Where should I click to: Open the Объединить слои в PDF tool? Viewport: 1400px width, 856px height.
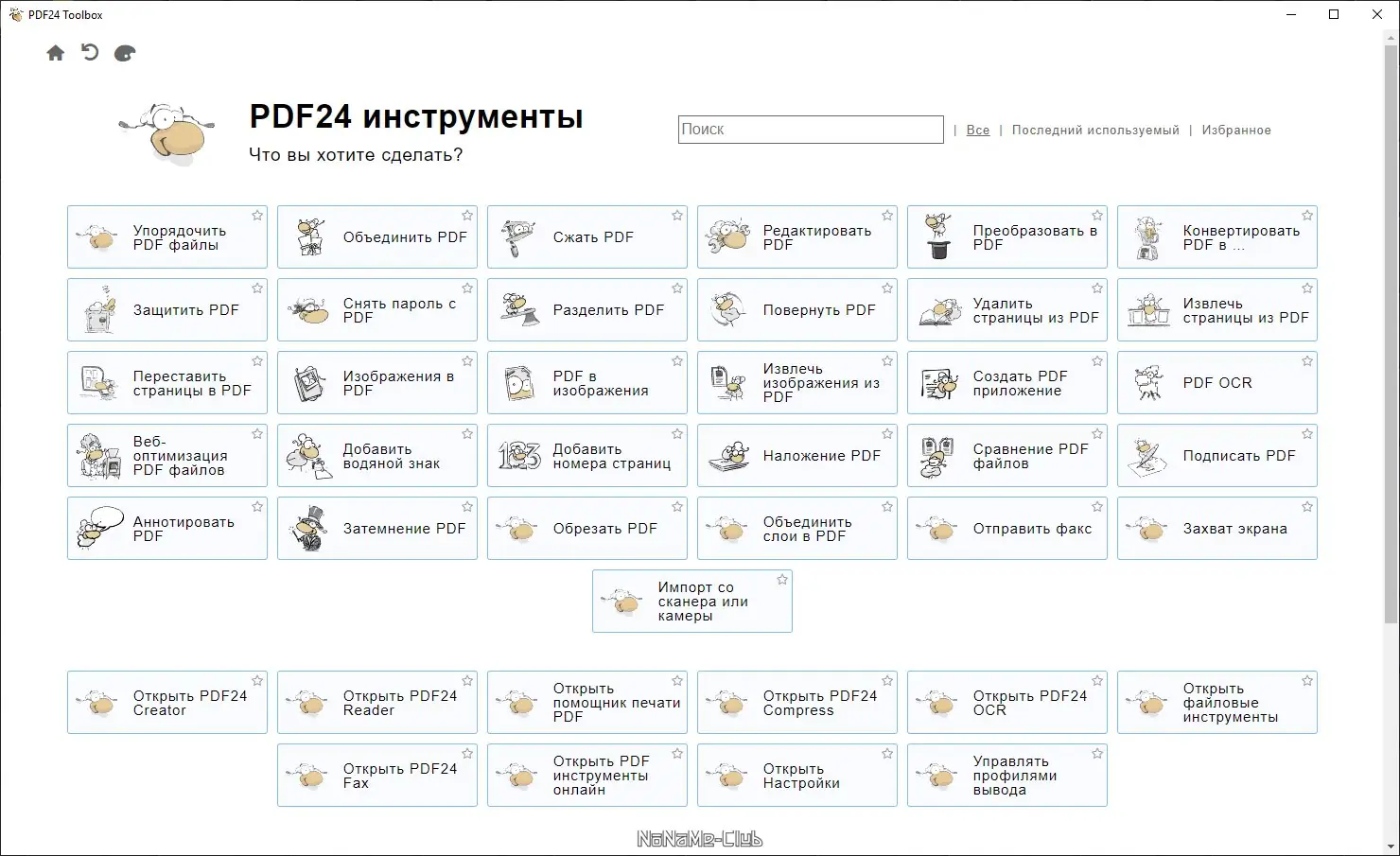(x=797, y=529)
